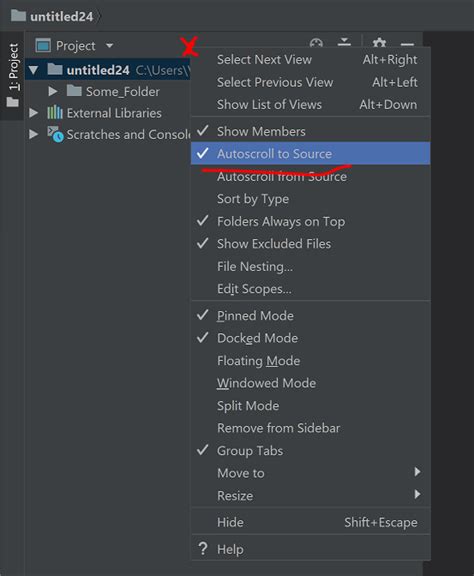Expand External Libraries node
This screenshot has height=576, width=474.
33,113
